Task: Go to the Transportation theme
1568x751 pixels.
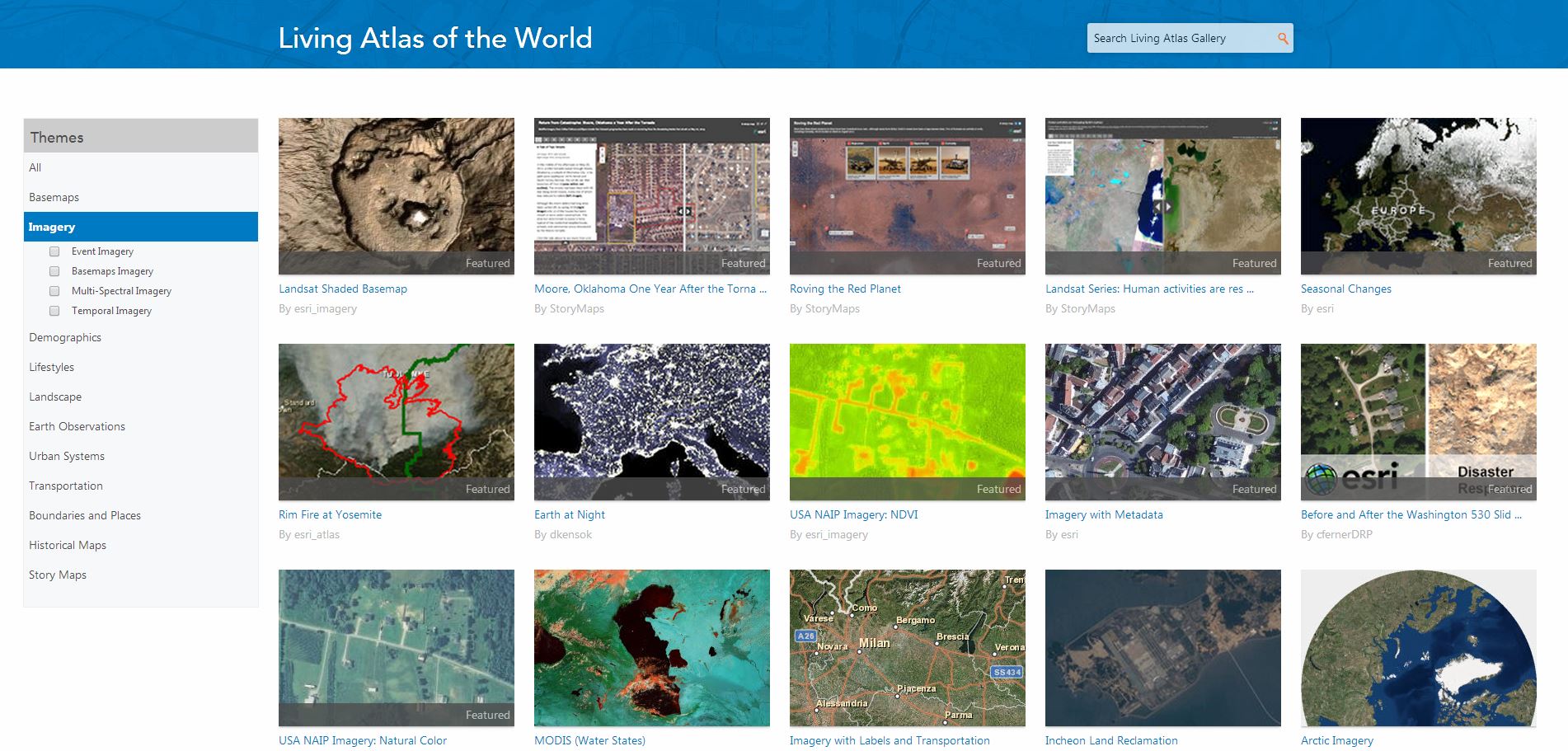Action: [x=141, y=486]
